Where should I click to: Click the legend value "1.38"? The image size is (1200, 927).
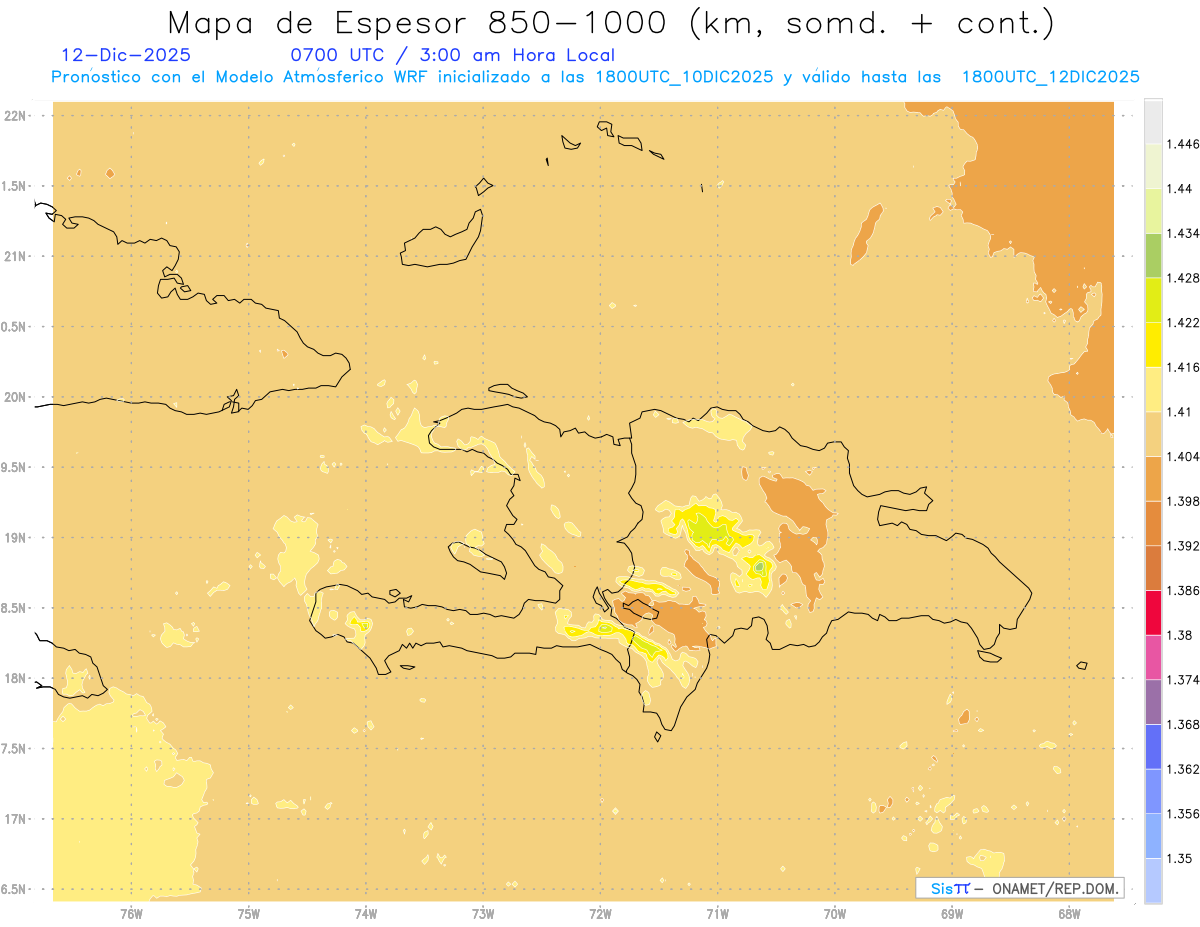[x=1180, y=635]
